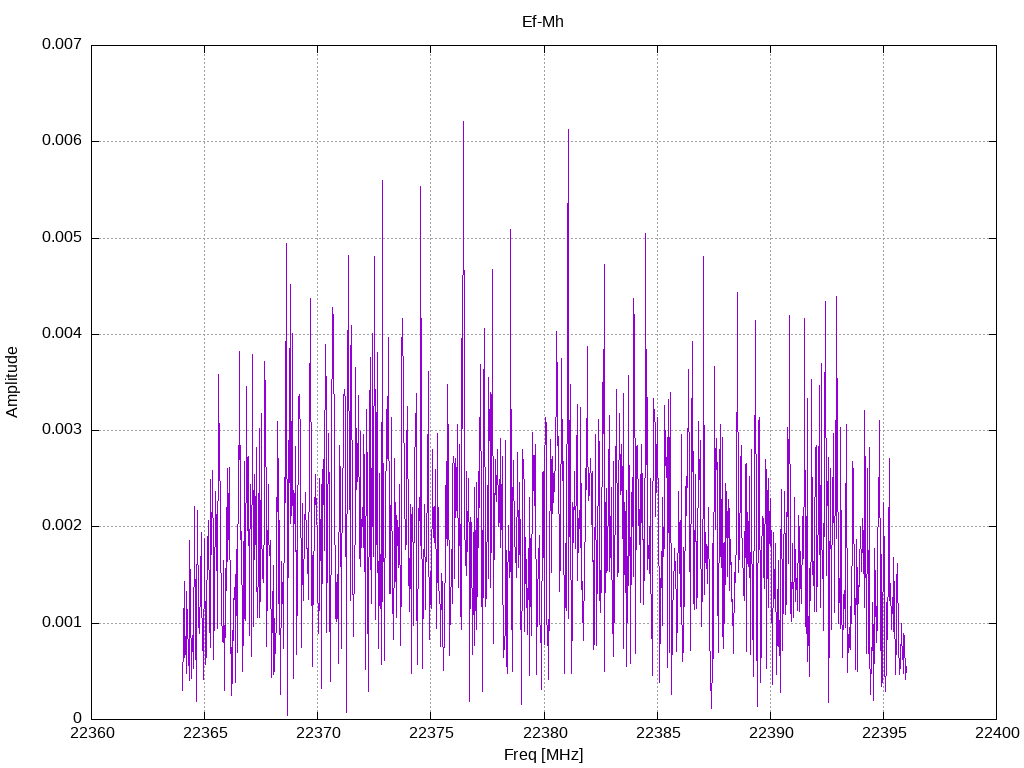Click the y-axis tick value 0.007

[x=62, y=44]
